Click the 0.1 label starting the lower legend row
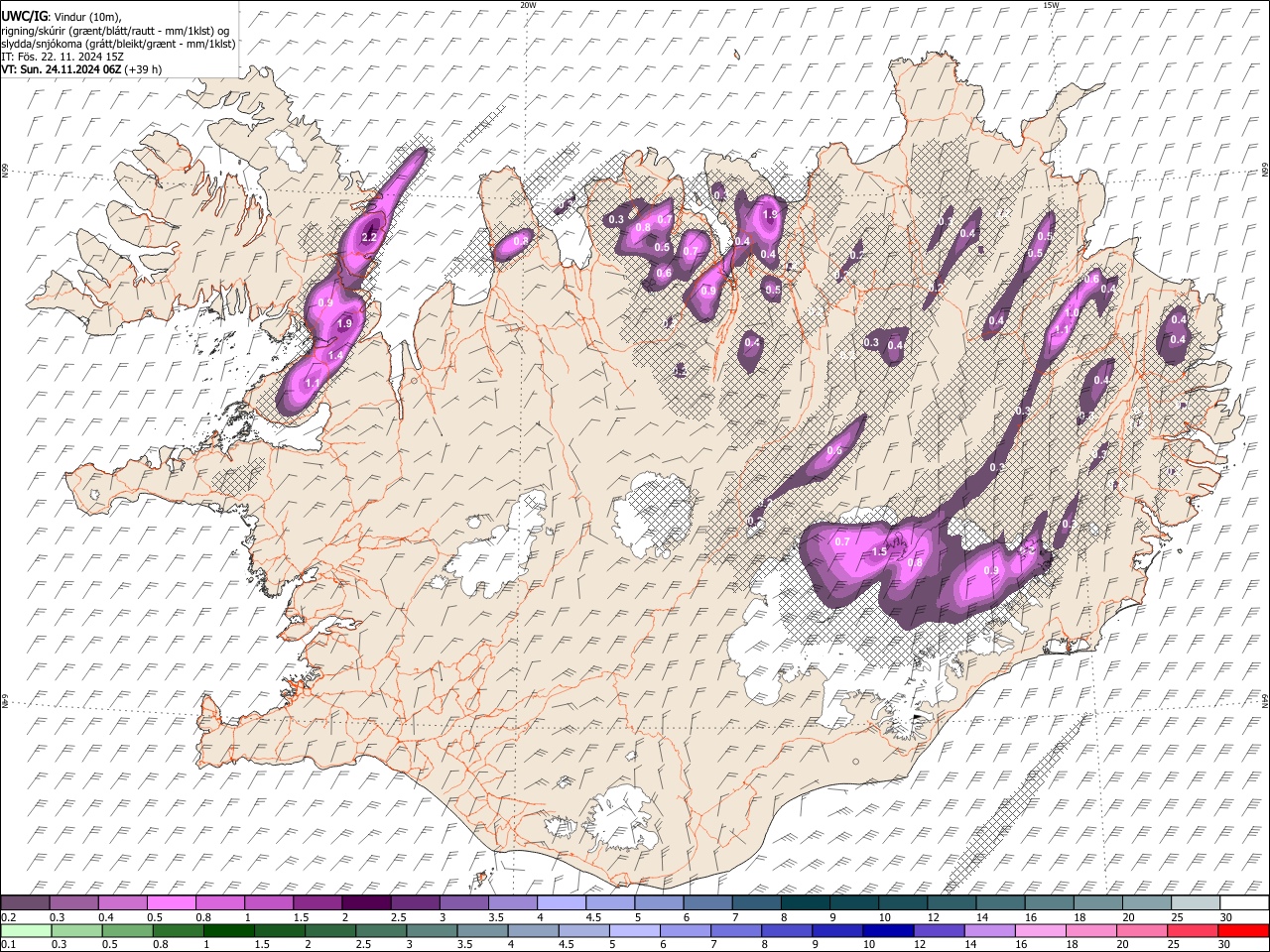Viewport: 1270px width, 952px height. point(8,945)
